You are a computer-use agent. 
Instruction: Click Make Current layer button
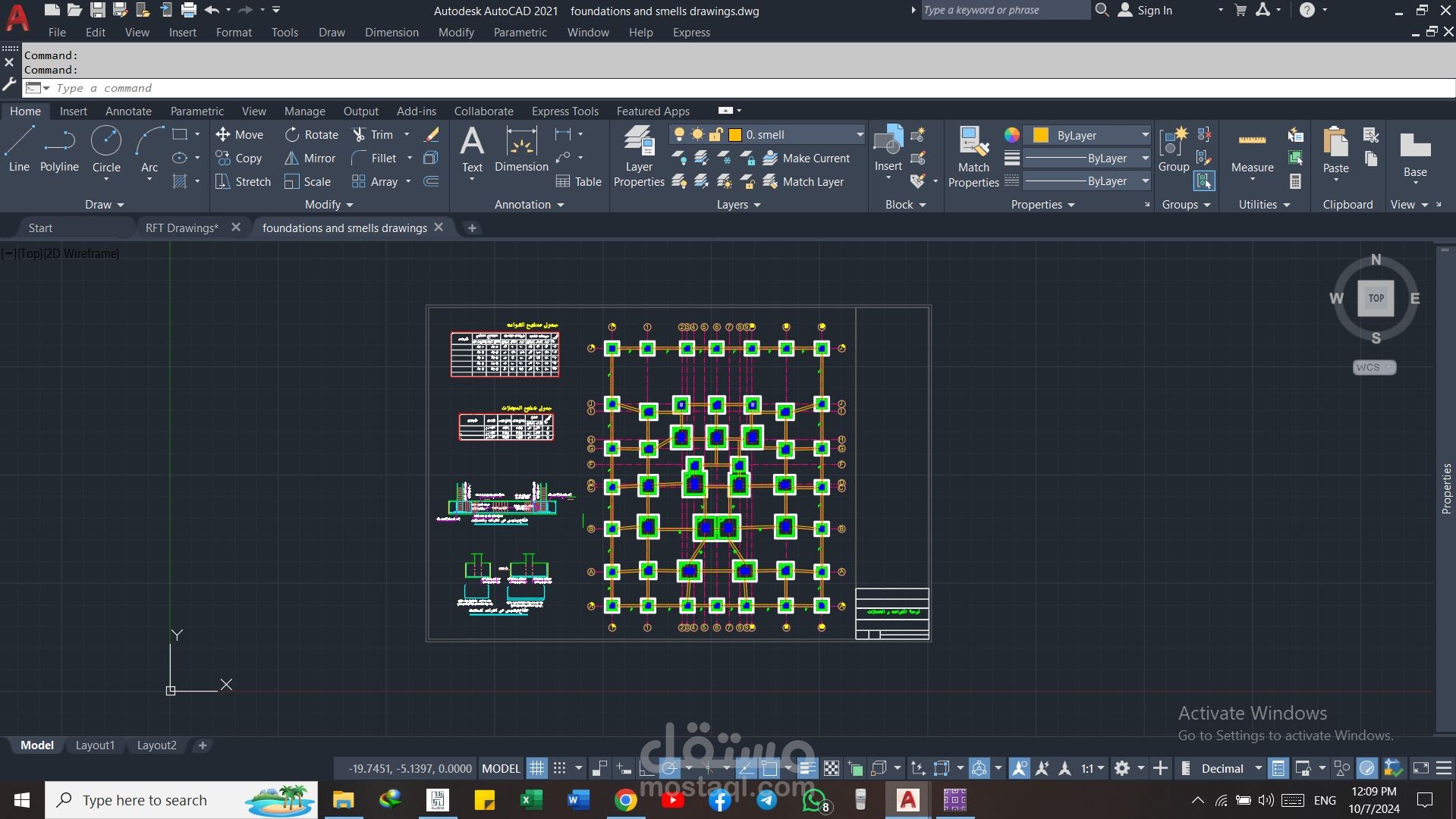(807, 158)
